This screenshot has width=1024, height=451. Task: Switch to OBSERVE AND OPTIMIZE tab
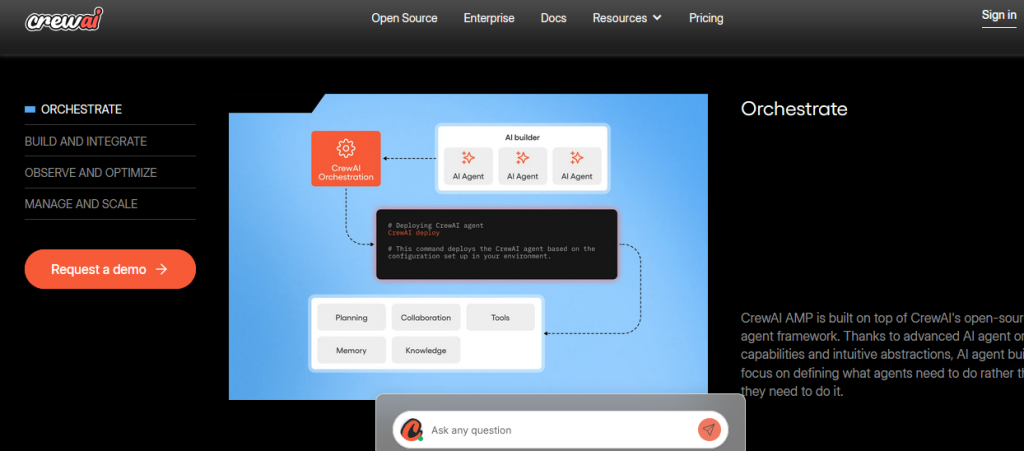[x=110, y=173]
